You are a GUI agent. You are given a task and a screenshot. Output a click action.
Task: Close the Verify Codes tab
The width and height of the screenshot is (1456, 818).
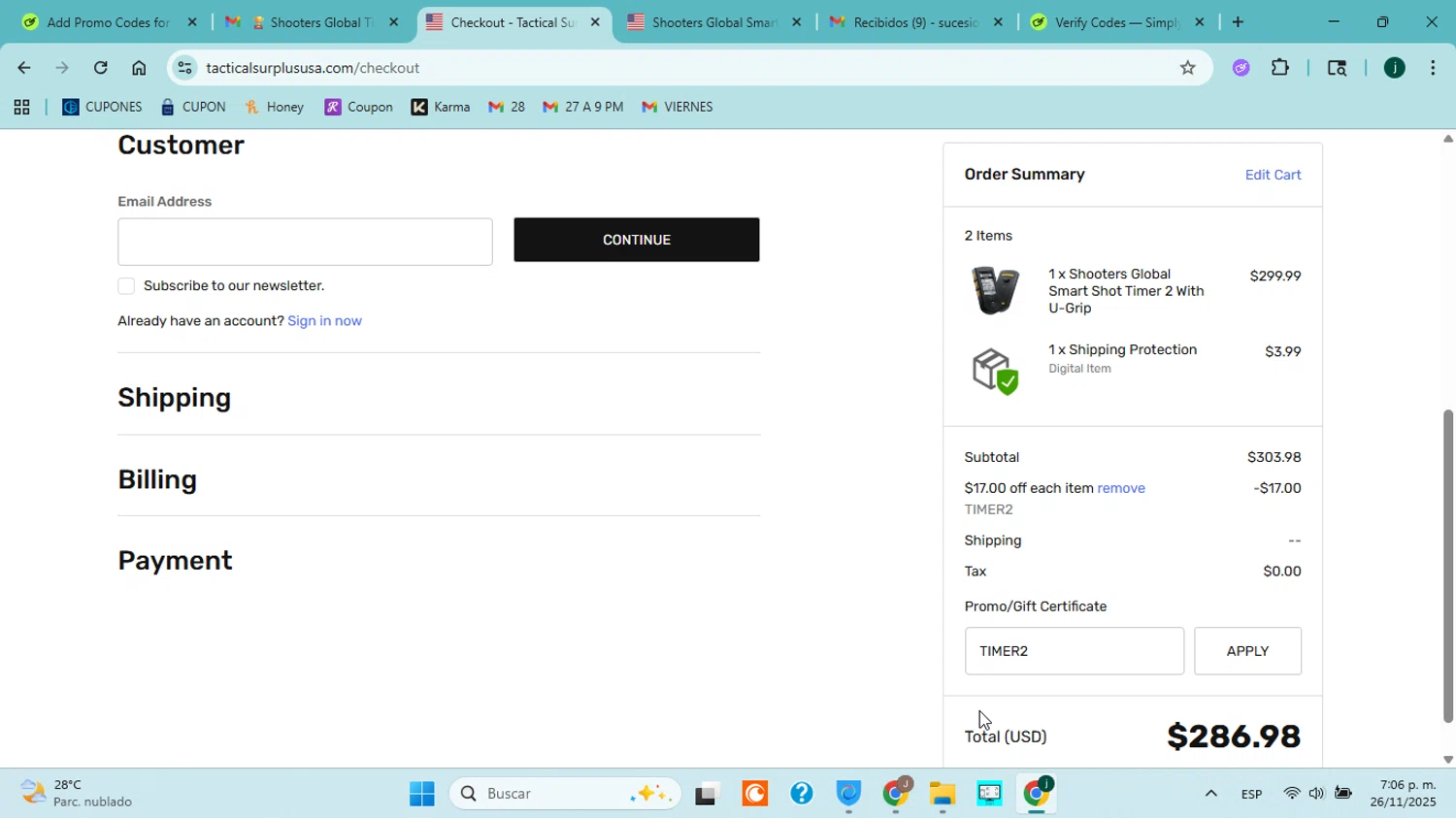[x=1199, y=22]
